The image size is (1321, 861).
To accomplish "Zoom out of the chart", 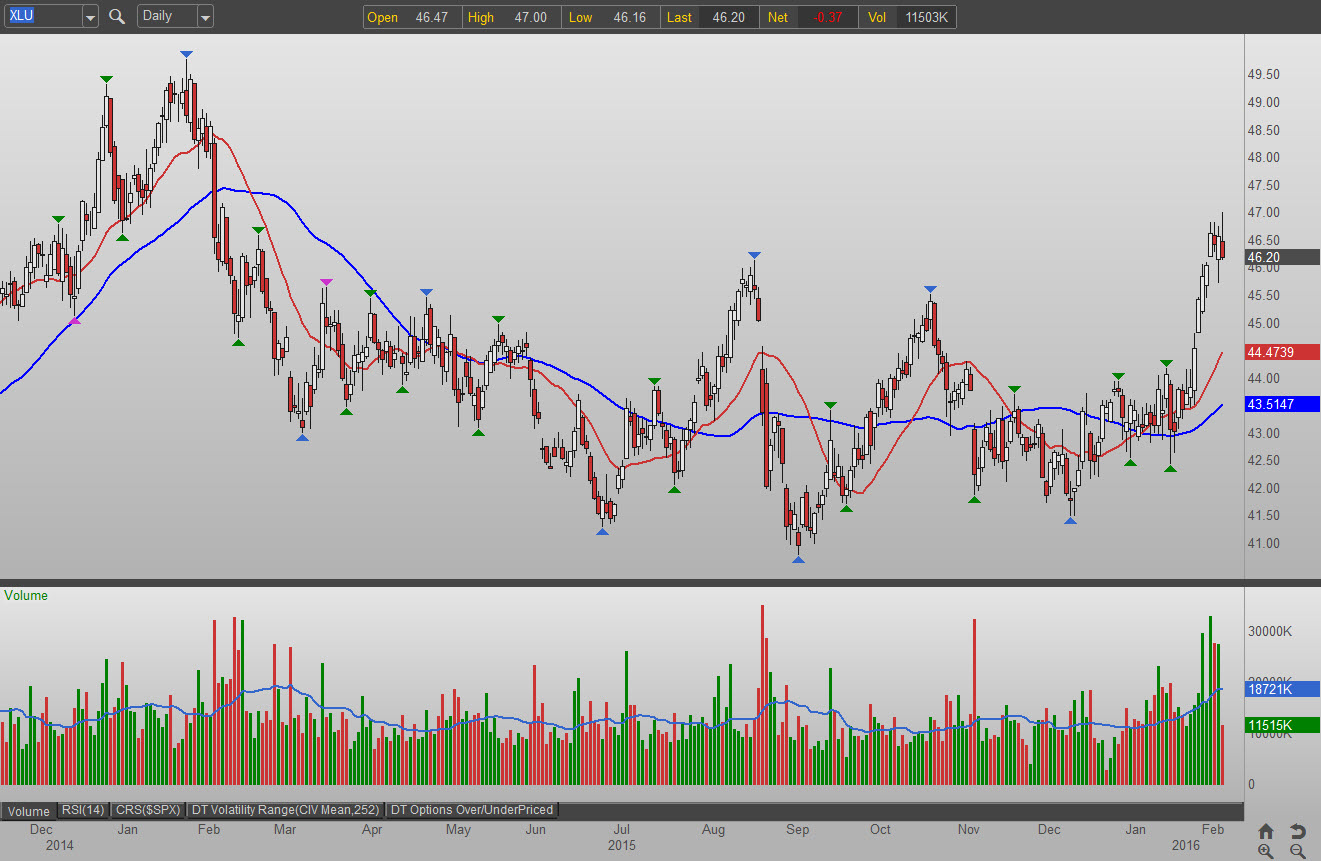I will (1298, 851).
